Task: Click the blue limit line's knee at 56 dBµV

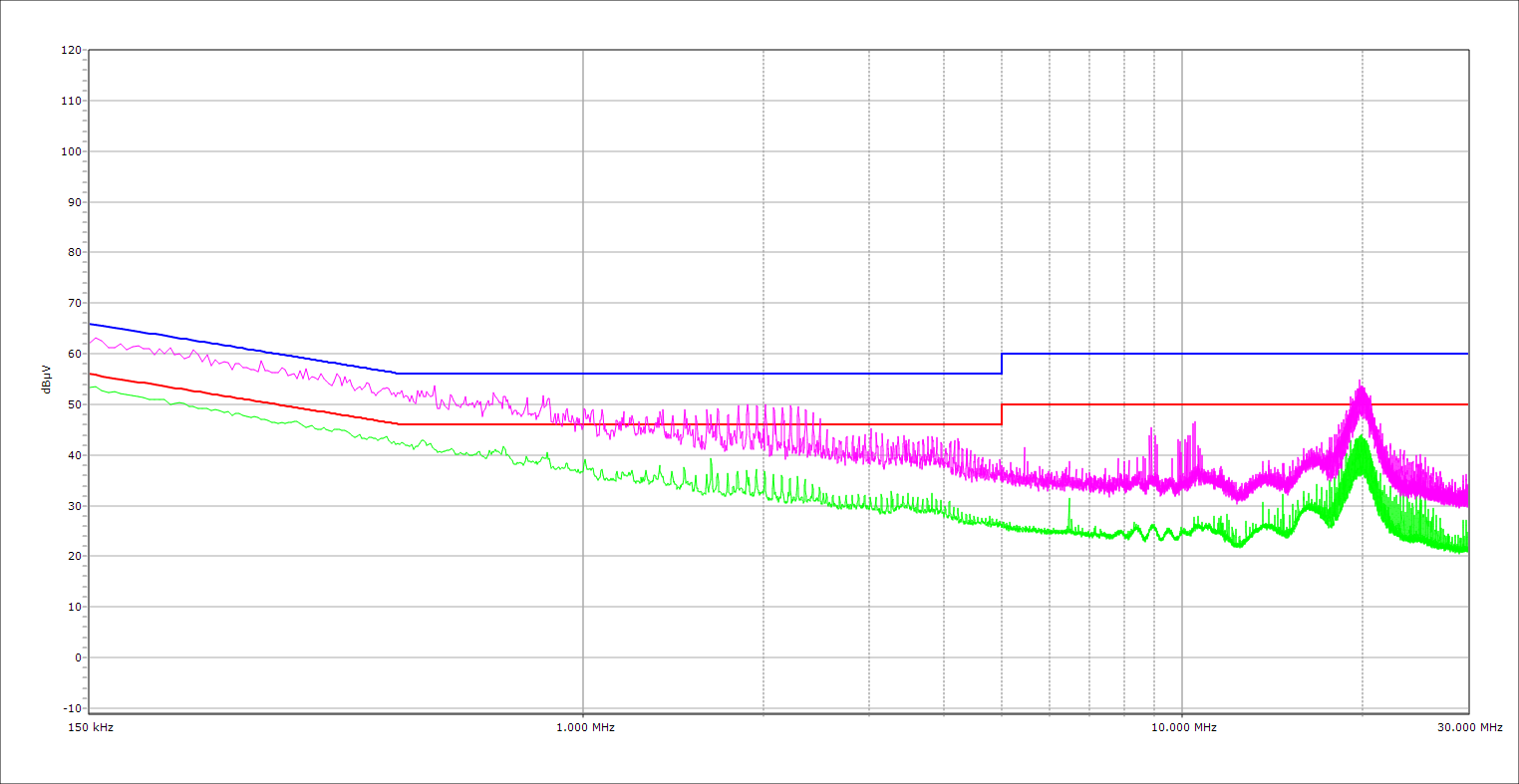Action: pos(398,374)
